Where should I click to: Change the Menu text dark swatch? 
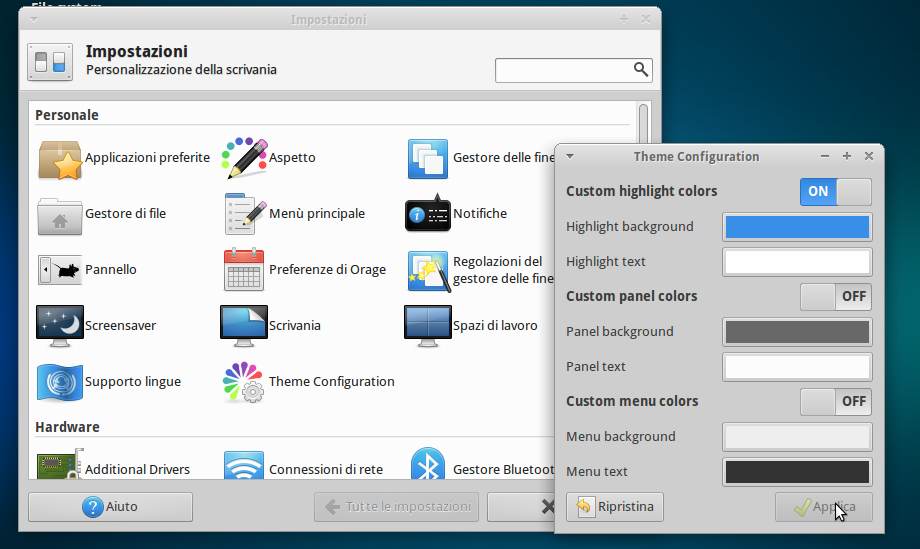[797, 472]
